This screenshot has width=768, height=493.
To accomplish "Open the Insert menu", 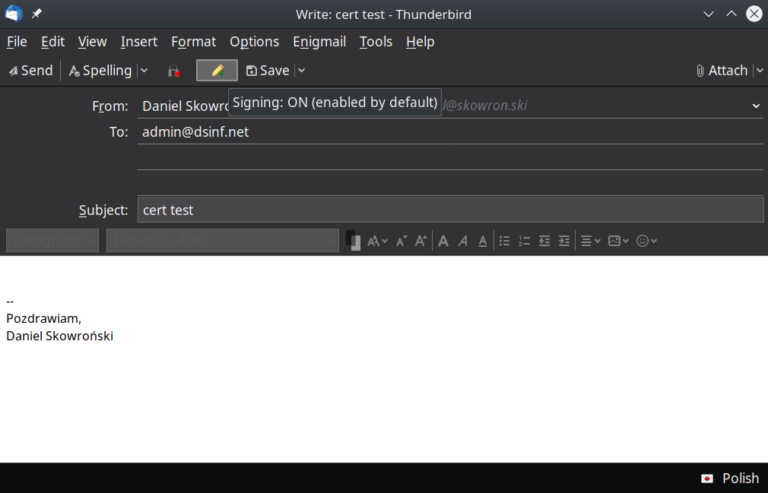I will pyautogui.click(x=139, y=42).
